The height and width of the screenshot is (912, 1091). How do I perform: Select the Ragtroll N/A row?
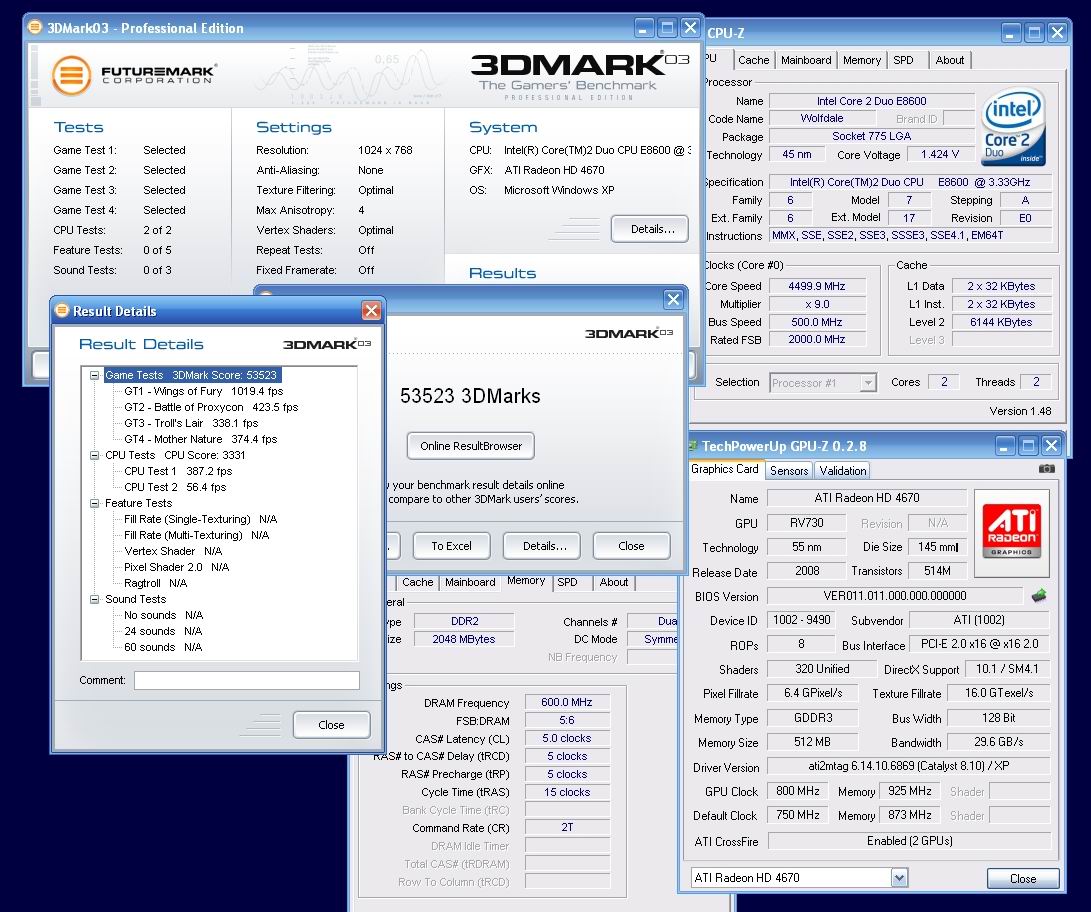[x=155, y=583]
